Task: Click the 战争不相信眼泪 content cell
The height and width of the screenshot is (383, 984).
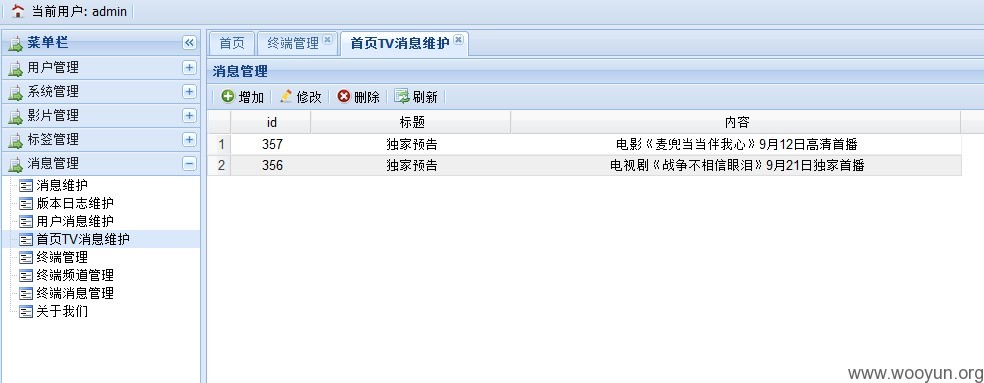Action: [x=736, y=165]
